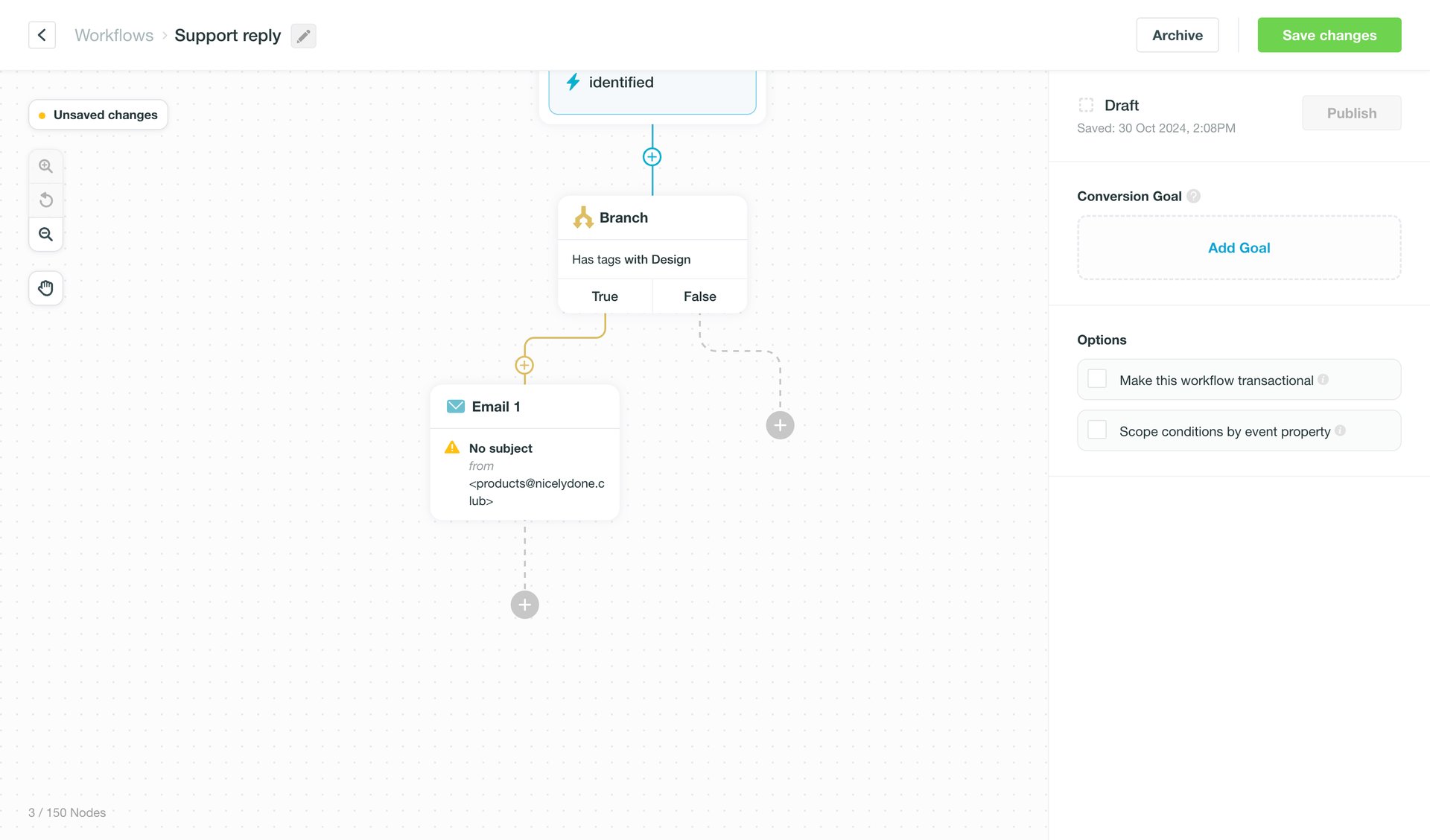Activate the hand pan tool
The image size is (1430, 840).
click(x=45, y=288)
